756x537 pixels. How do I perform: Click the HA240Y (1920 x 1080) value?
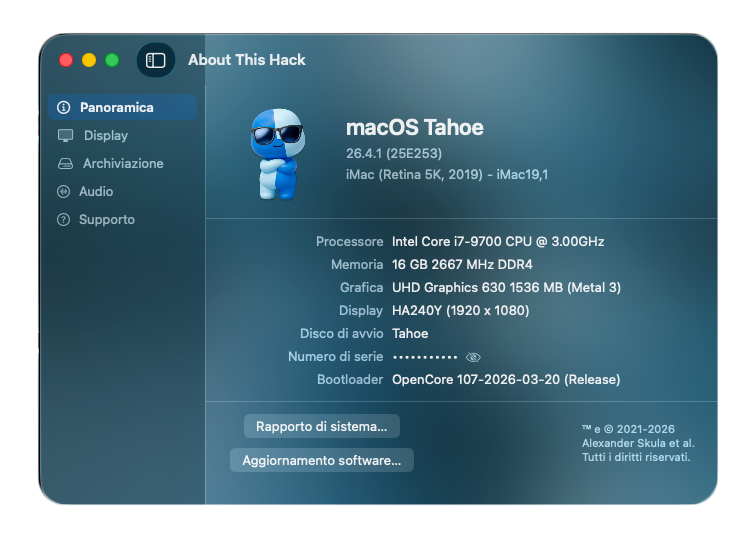point(460,310)
